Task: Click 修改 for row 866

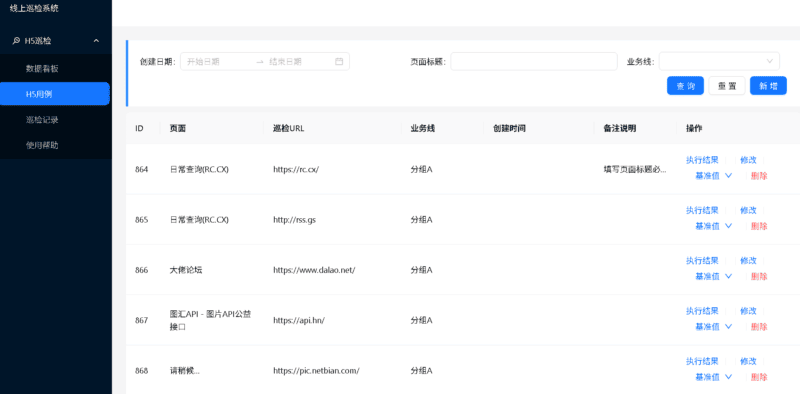Action: tap(748, 260)
